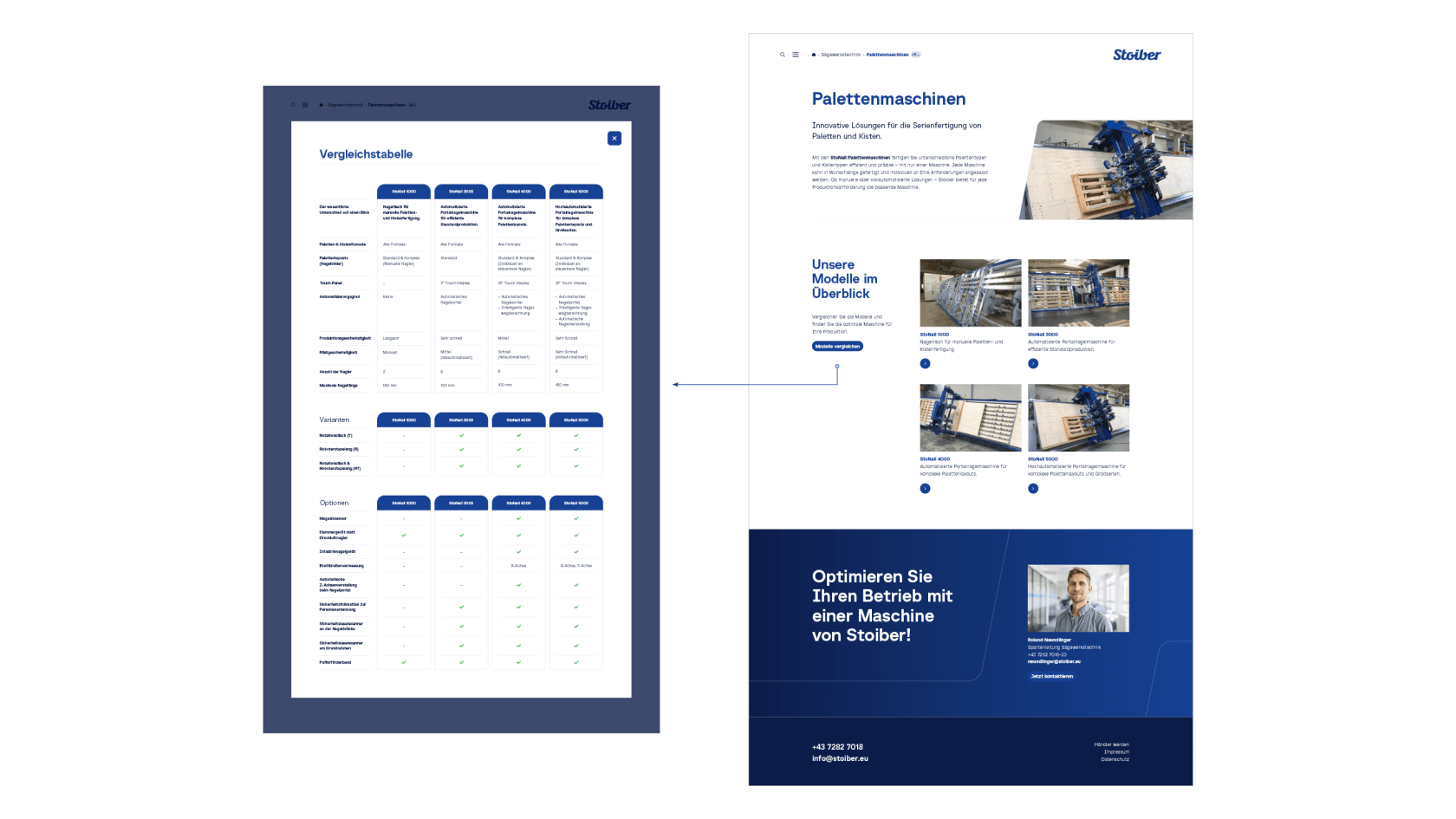This screenshot has width=1456, height=819.
Task: Click the Paletten & Kistenformate row label
Action: click(x=342, y=244)
